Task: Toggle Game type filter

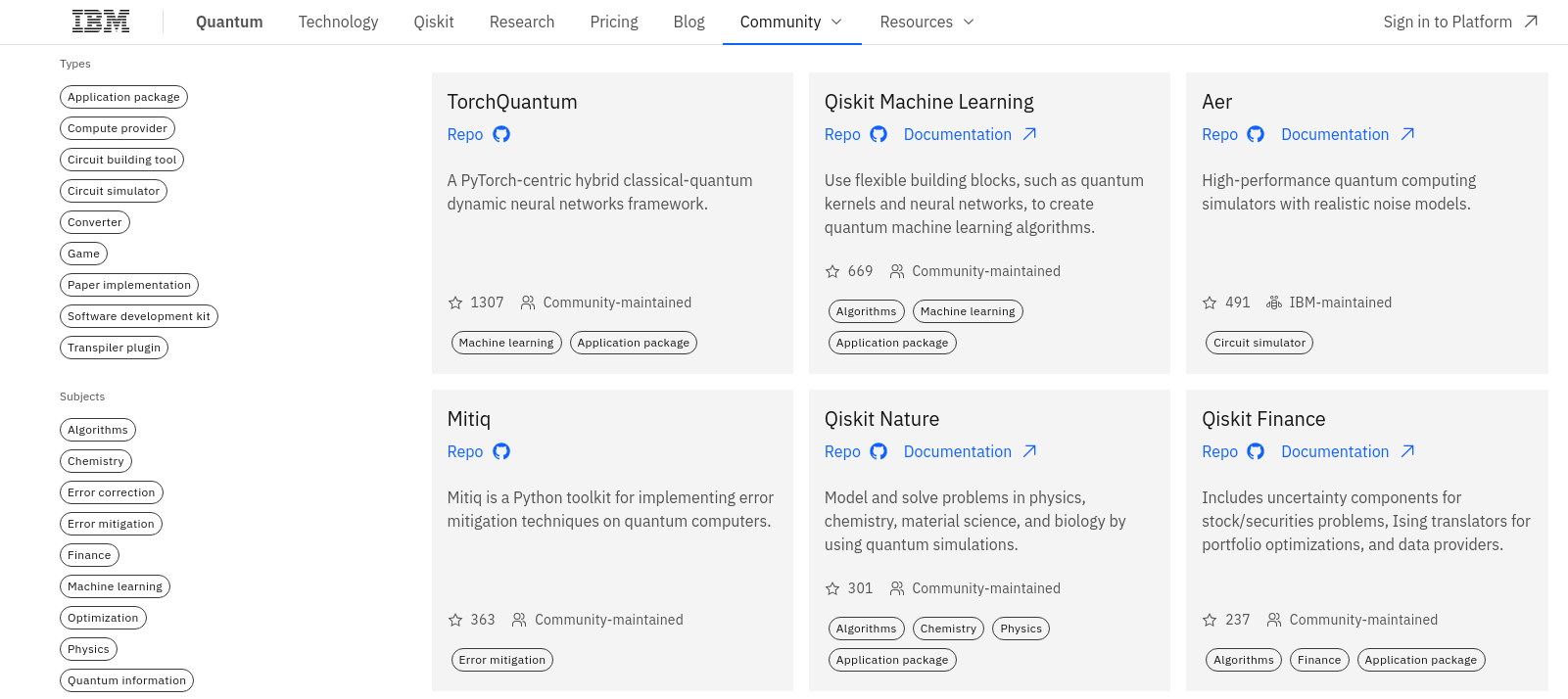Action: (83, 254)
